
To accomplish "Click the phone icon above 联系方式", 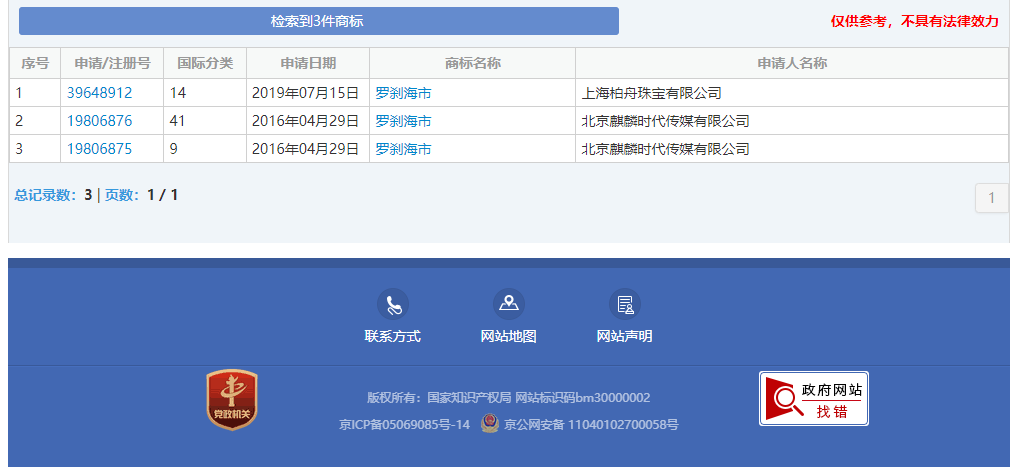I will (393, 304).
